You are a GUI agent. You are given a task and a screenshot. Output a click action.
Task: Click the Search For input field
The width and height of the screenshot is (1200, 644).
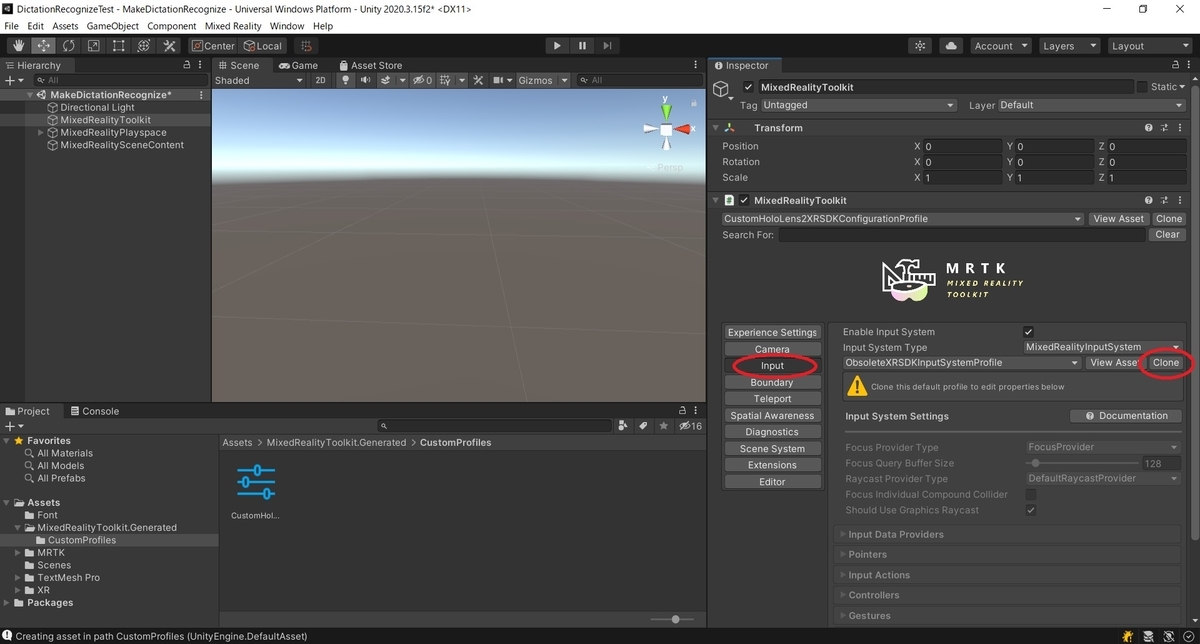coord(962,235)
